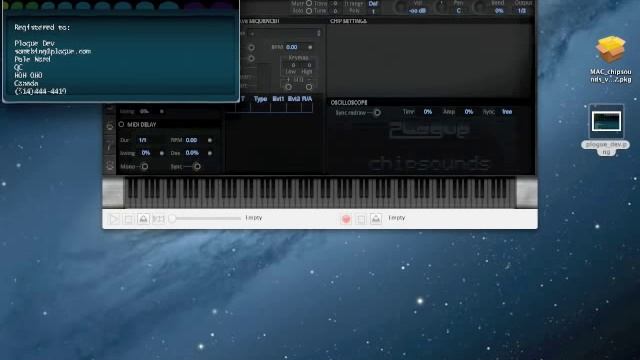Click the Trans value field
Viewport: 640px width, 360px height.
pos(336,3)
